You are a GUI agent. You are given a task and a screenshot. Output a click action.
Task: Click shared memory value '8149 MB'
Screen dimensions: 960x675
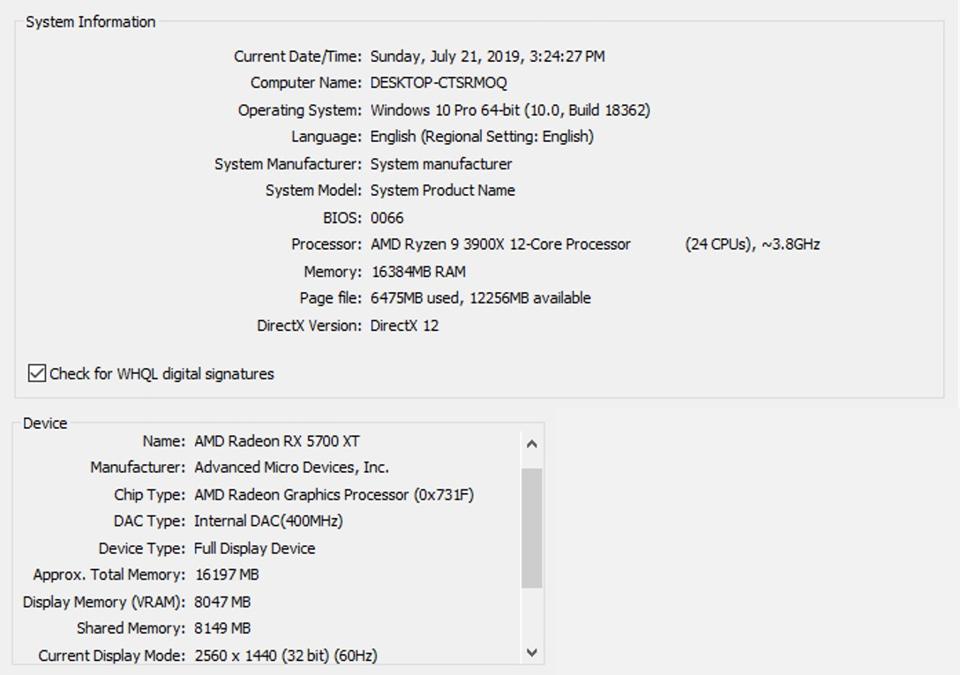click(x=222, y=628)
